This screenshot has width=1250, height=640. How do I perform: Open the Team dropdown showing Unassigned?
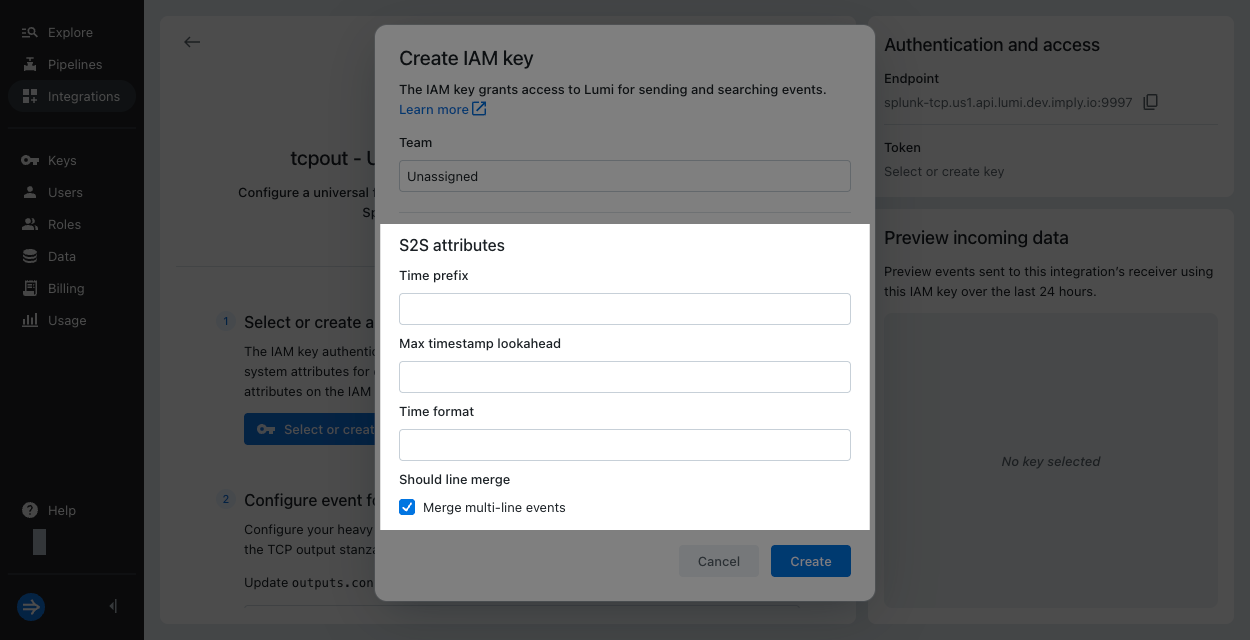pyautogui.click(x=624, y=175)
